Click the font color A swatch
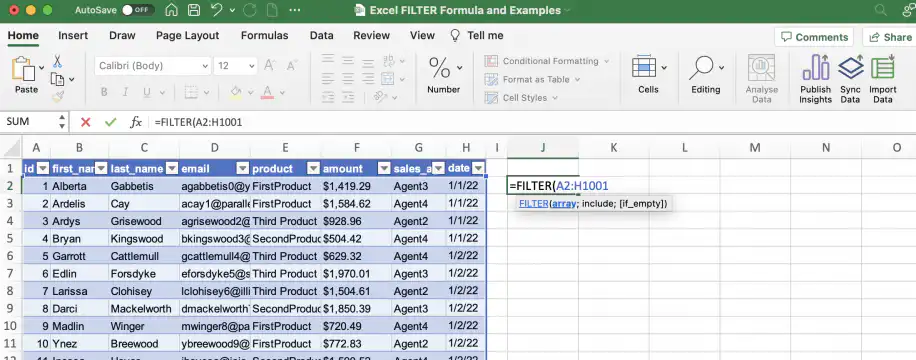Viewport: 916px width, 360px height. coord(268,92)
